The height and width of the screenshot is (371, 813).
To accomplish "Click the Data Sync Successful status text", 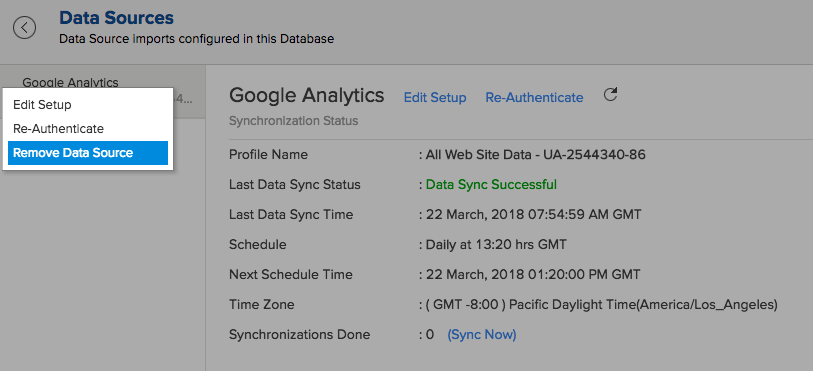I will tap(491, 184).
